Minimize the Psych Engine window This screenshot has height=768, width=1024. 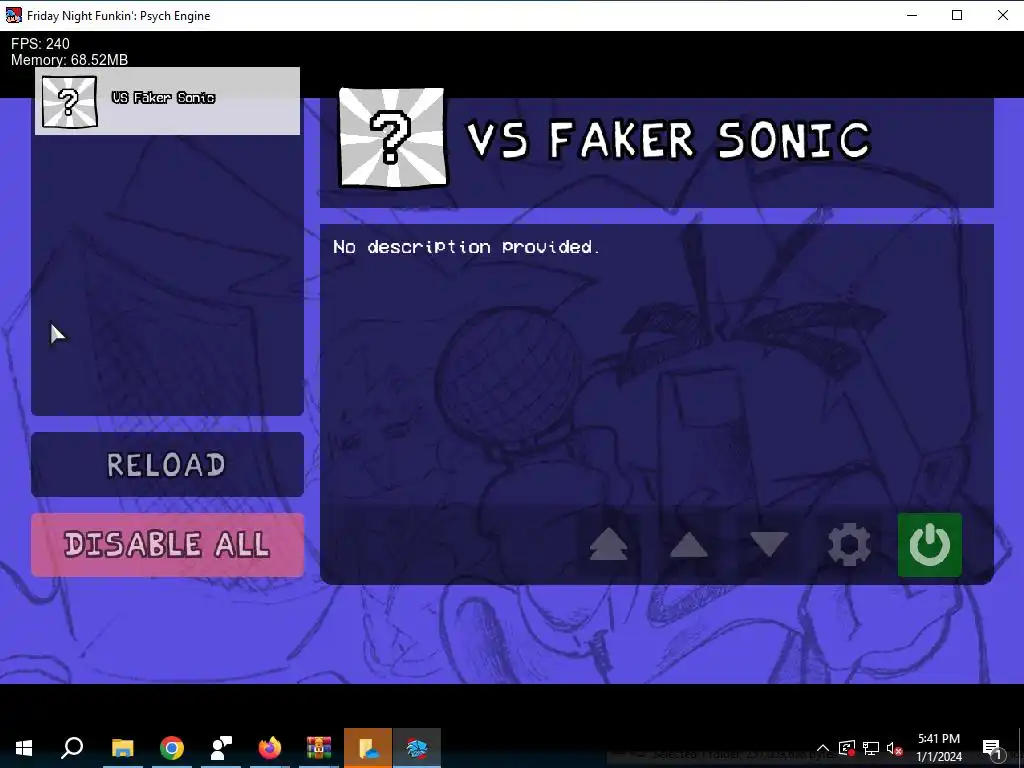[x=912, y=15]
